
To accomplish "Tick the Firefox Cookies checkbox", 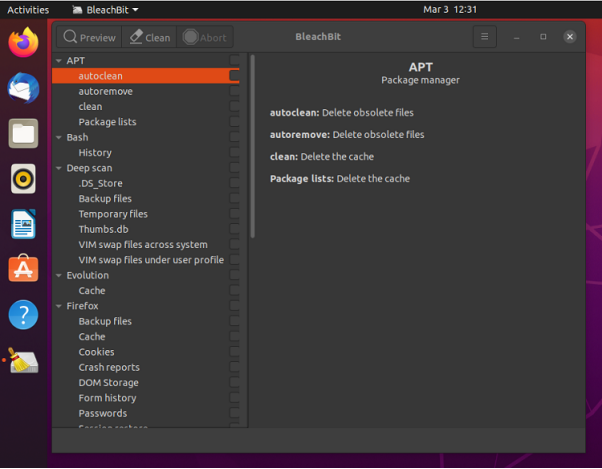I will pos(234,352).
